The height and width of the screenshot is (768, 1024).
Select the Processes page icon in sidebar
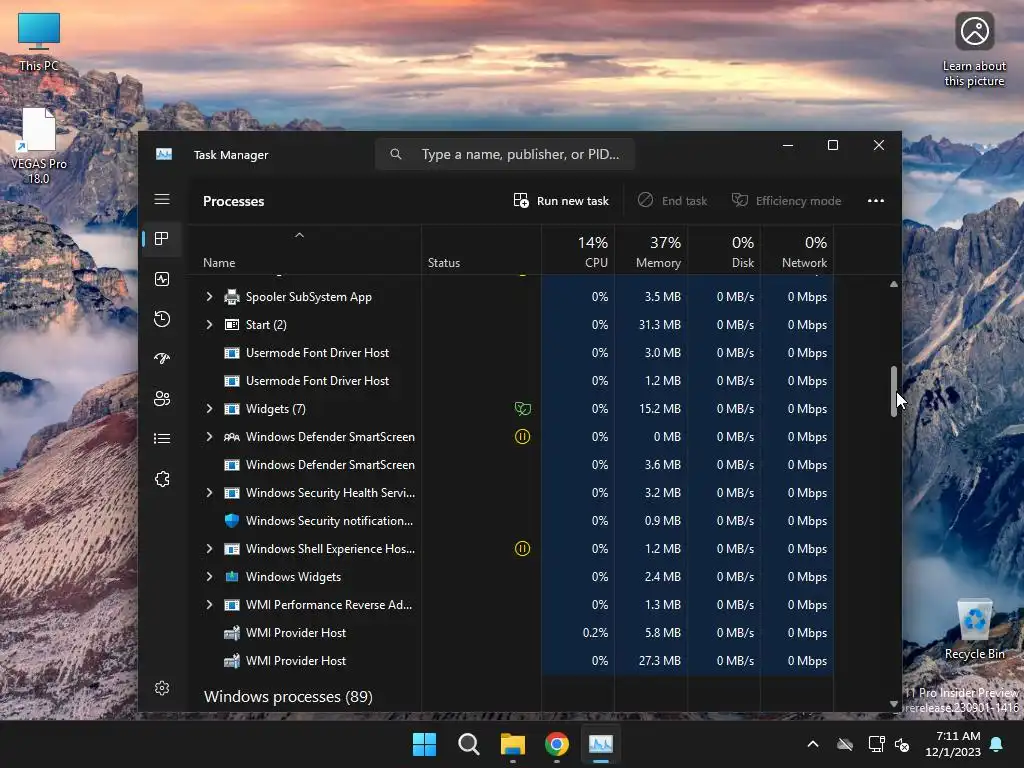[x=162, y=238]
